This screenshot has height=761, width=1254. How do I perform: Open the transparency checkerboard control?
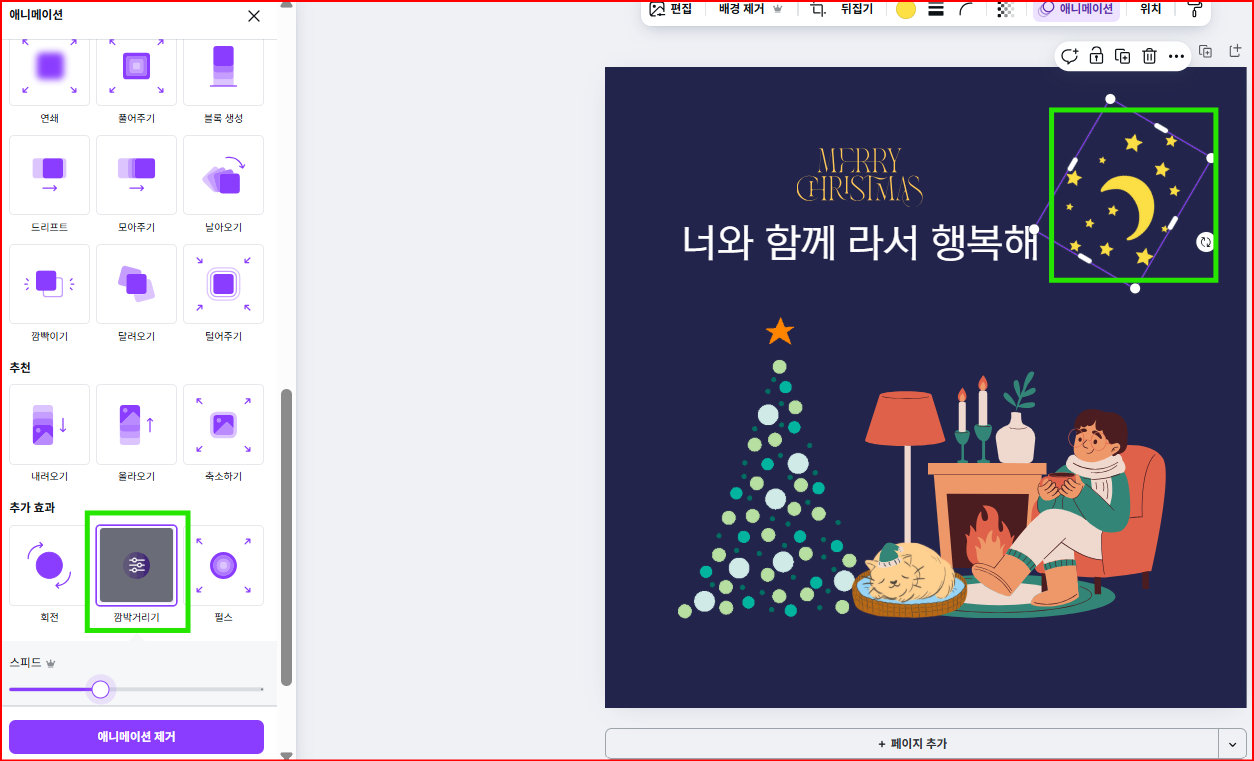point(1007,10)
